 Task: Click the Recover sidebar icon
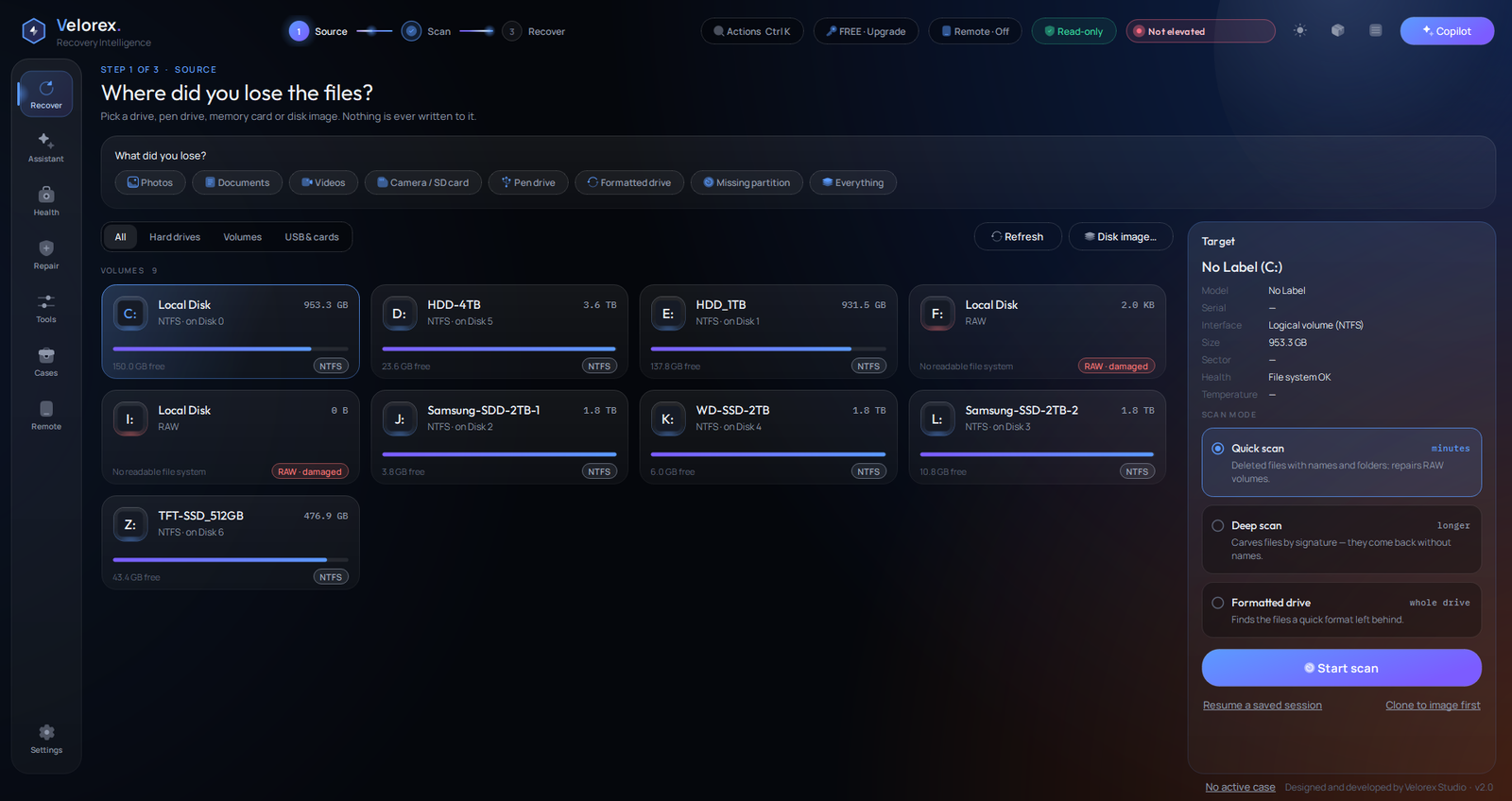(x=45, y=94)
